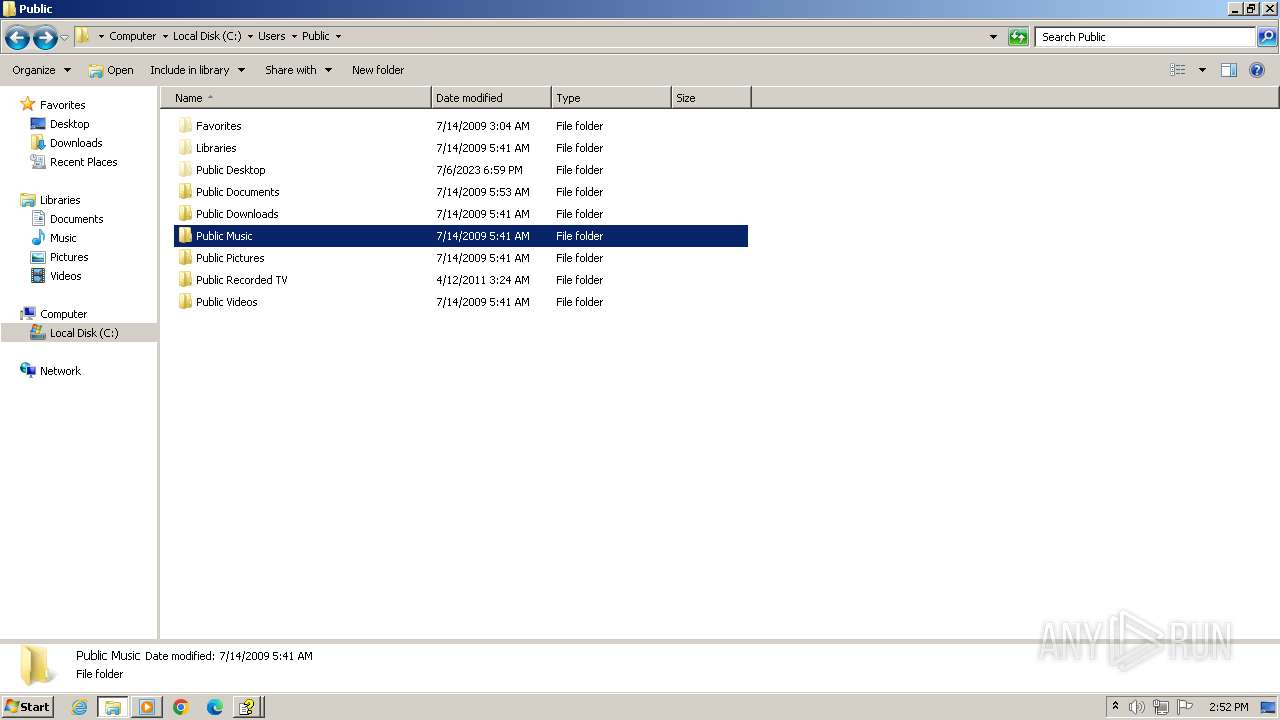Click the New folder button

(378, 70)
